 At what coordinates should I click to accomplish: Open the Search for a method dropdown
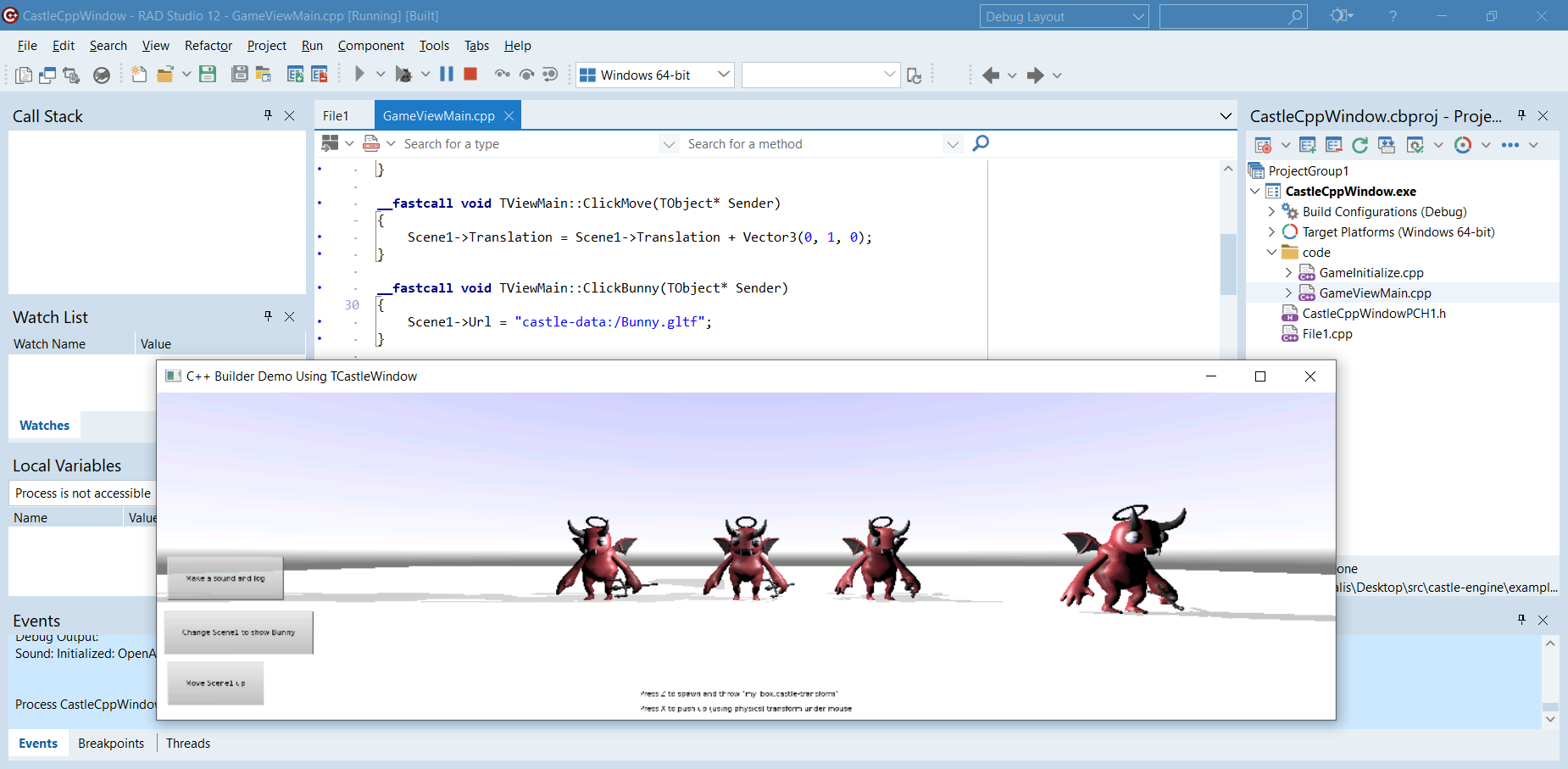pyautogui.click(x=953, y=144)
